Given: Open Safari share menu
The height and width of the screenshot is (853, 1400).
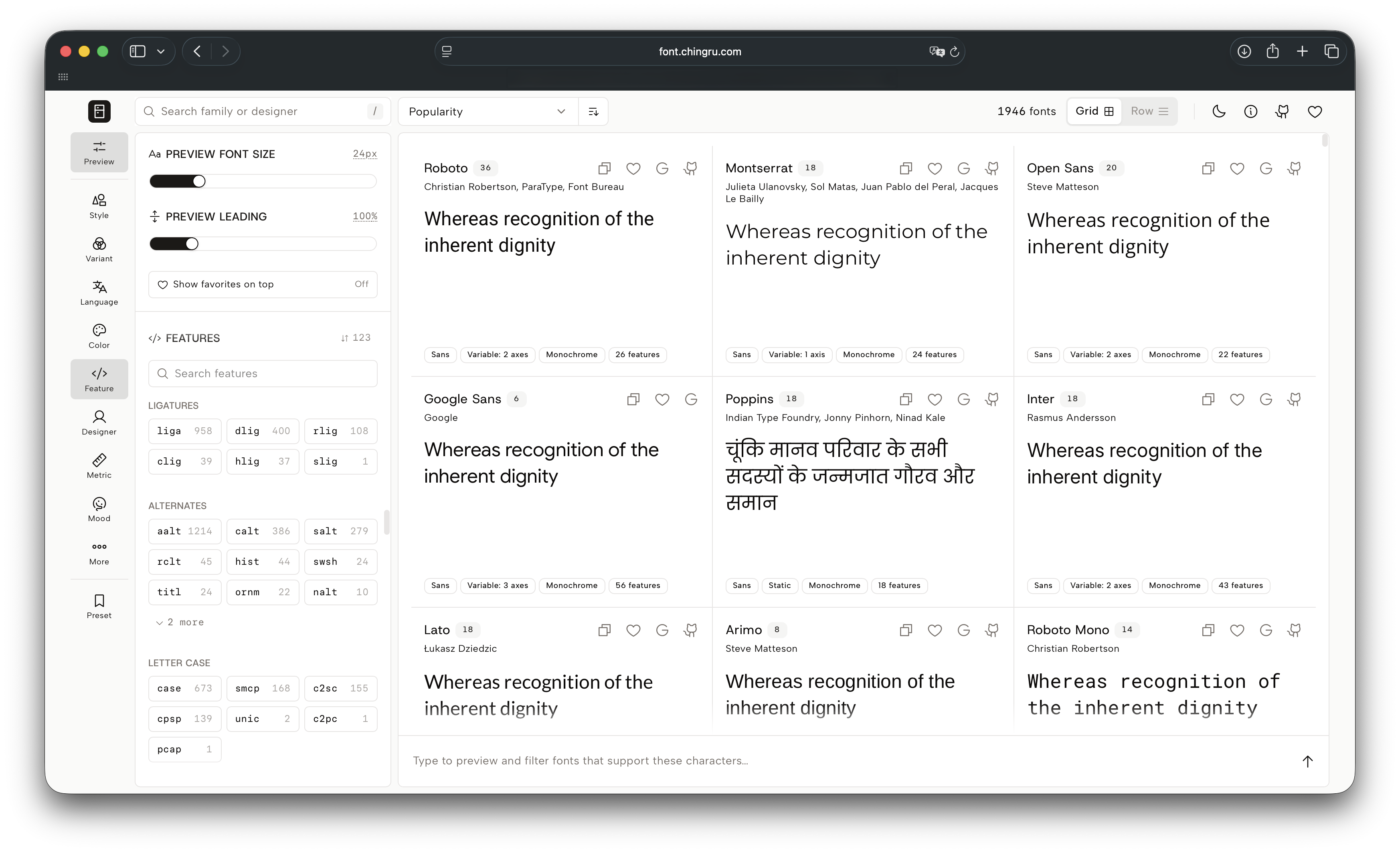Looking at the screenshot, I should coord(1273,51).
